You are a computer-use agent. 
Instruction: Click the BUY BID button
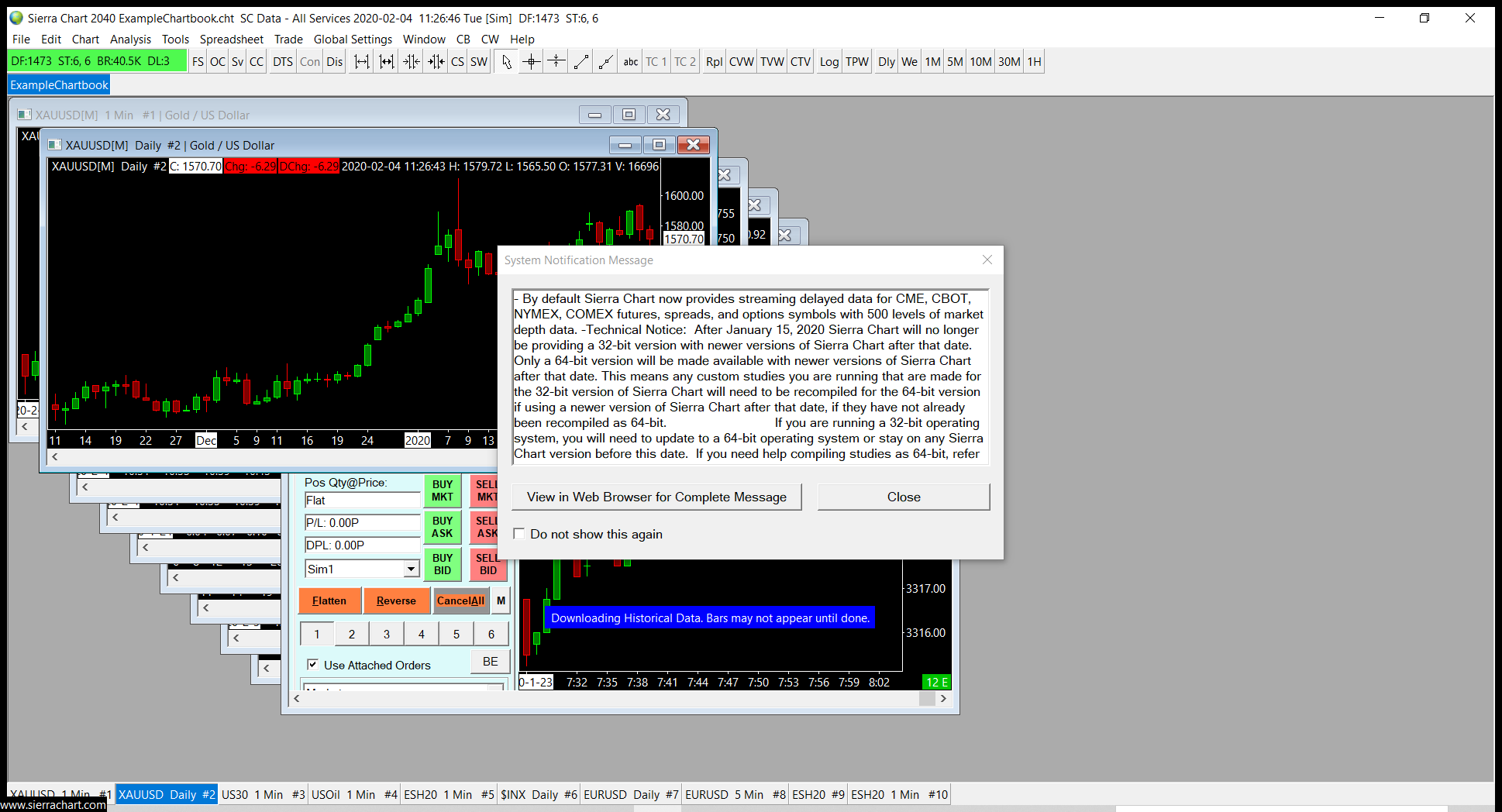tap(443, 564)
